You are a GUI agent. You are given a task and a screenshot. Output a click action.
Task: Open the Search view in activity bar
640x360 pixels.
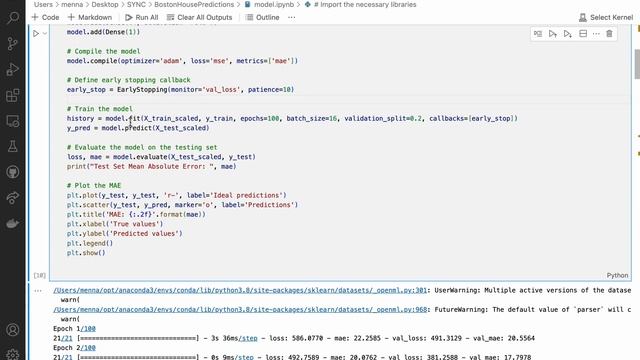13,18
